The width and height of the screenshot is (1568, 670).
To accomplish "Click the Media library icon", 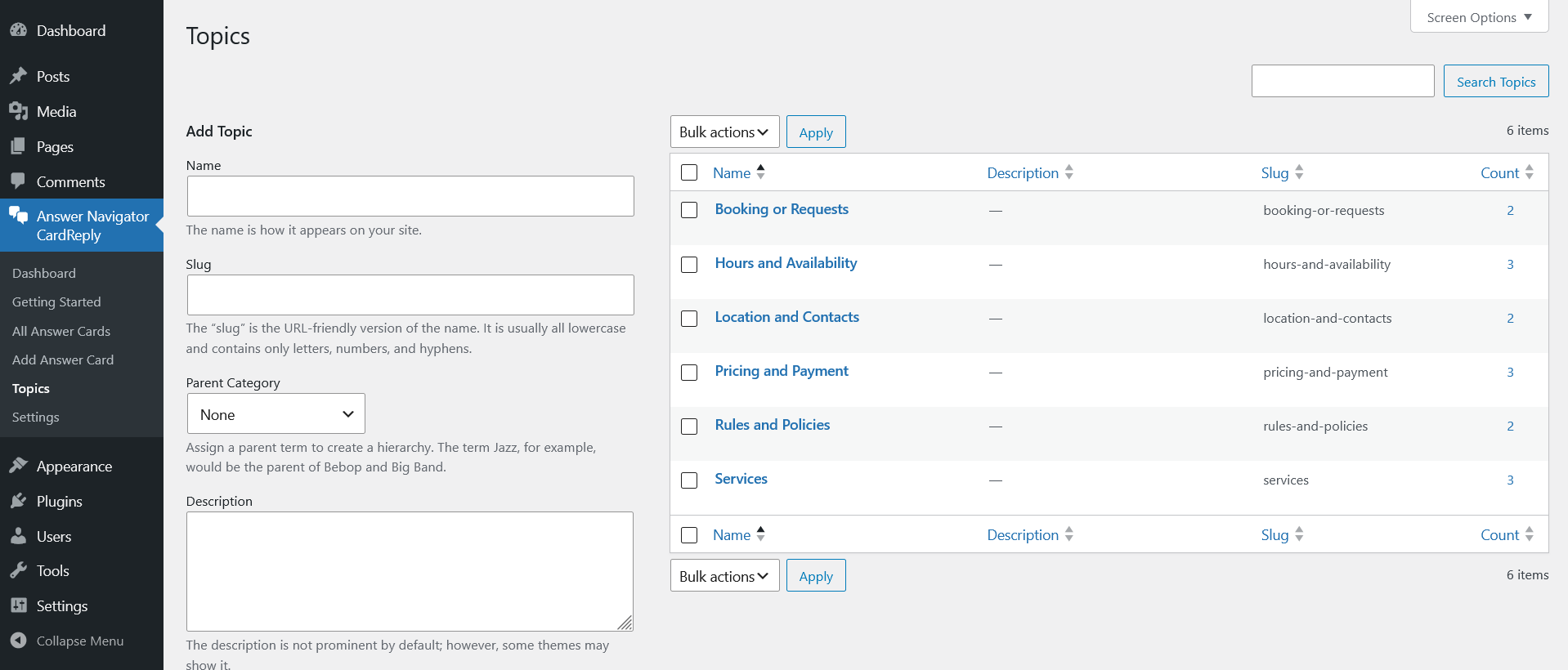I will 18,111.
